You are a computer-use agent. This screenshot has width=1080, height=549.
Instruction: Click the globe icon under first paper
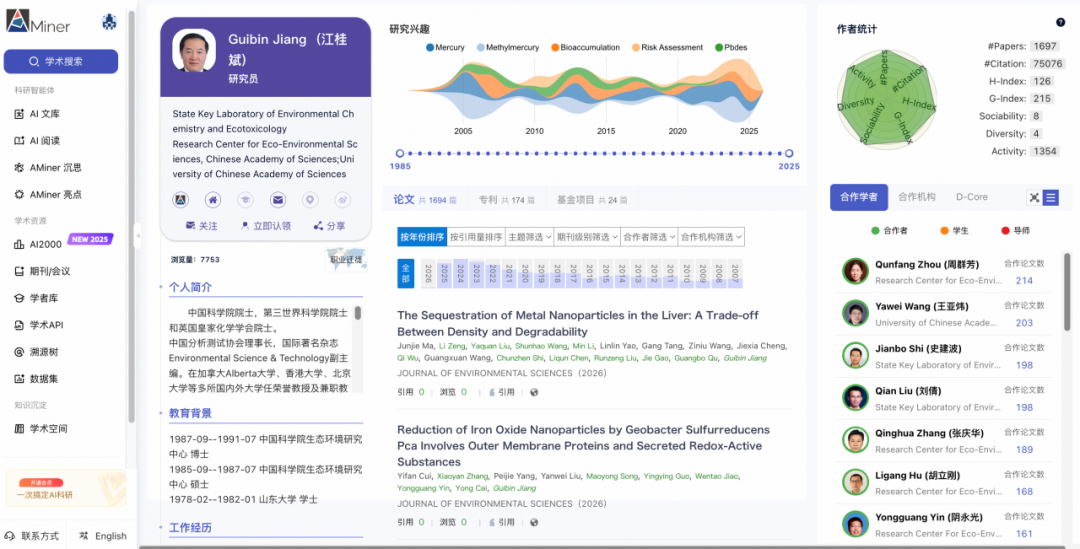coord(534,392)
